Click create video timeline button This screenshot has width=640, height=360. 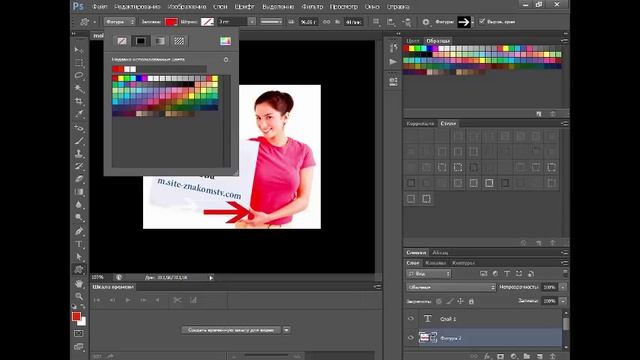(x=231, y=330)
